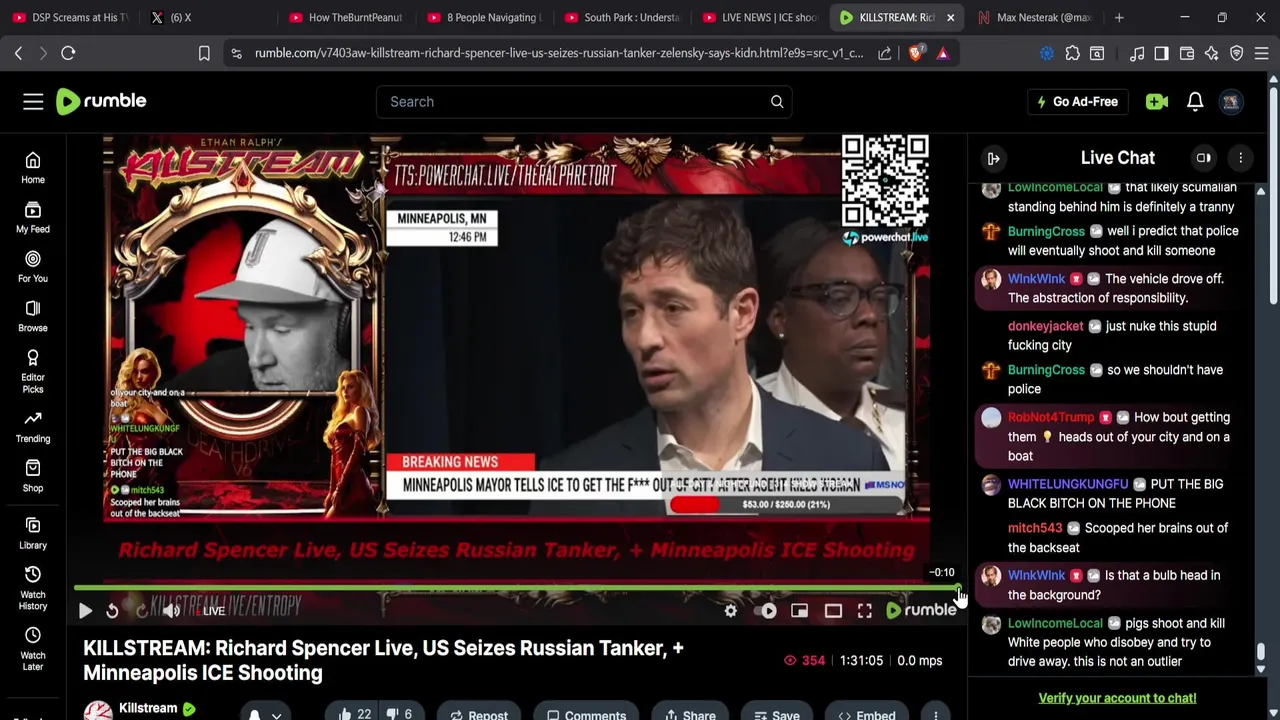Toggle chat pop-out mode icon
The width and height of the screenshot is (1280, 720).
coord(1204,158)
